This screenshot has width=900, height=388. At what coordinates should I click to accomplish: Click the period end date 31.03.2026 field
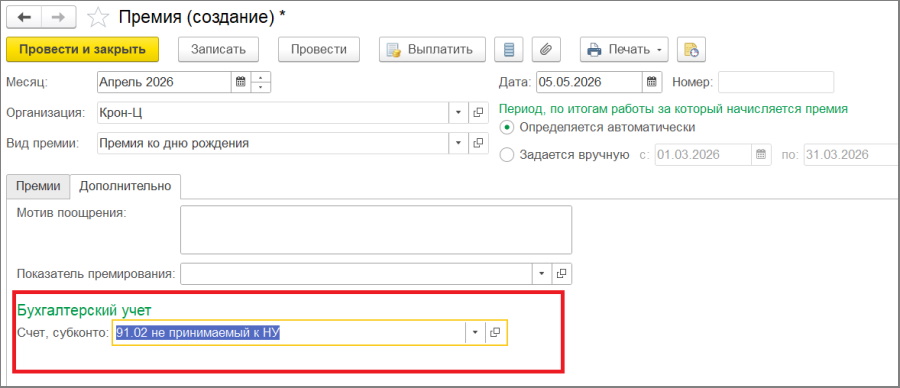pos(852,154)
